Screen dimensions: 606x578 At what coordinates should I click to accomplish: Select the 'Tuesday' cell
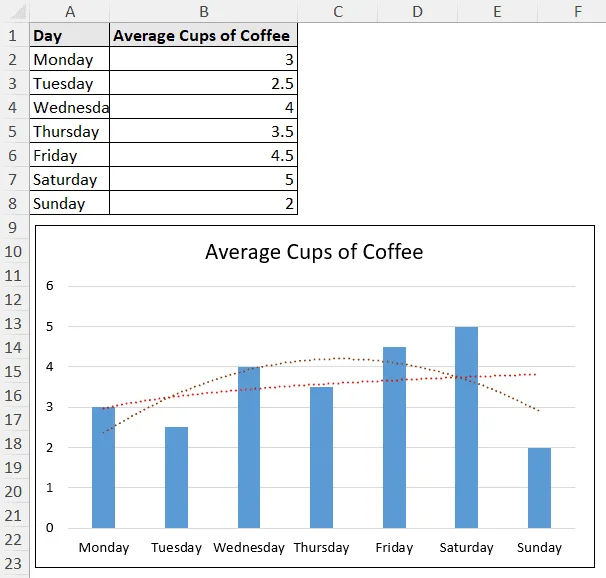[x=70, y=83]
